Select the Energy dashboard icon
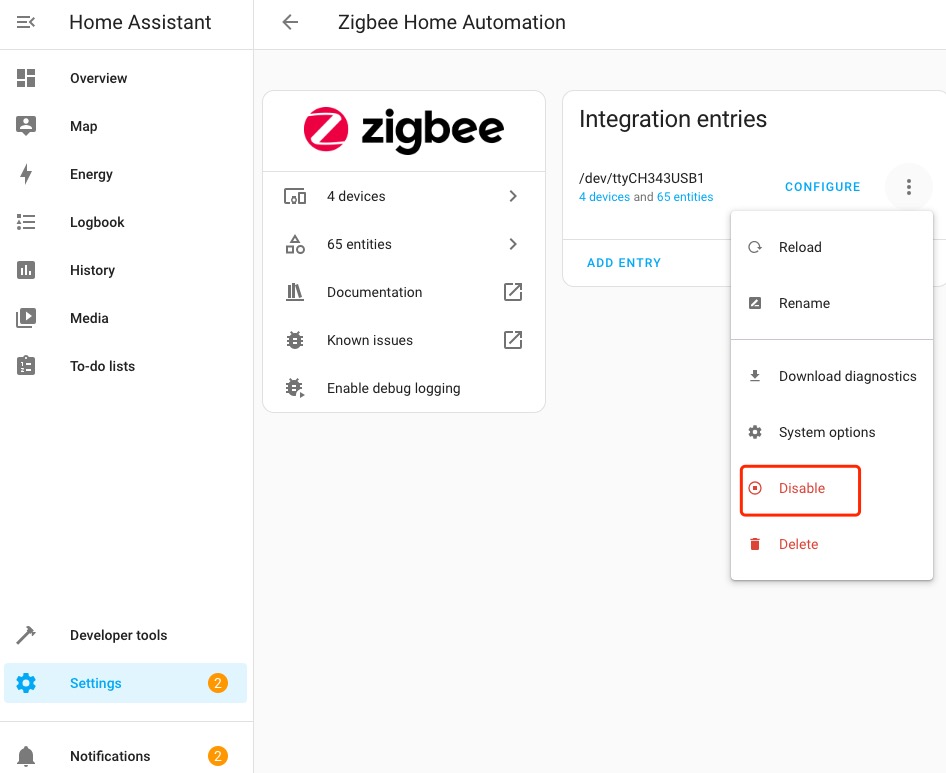 coord(25,174)
